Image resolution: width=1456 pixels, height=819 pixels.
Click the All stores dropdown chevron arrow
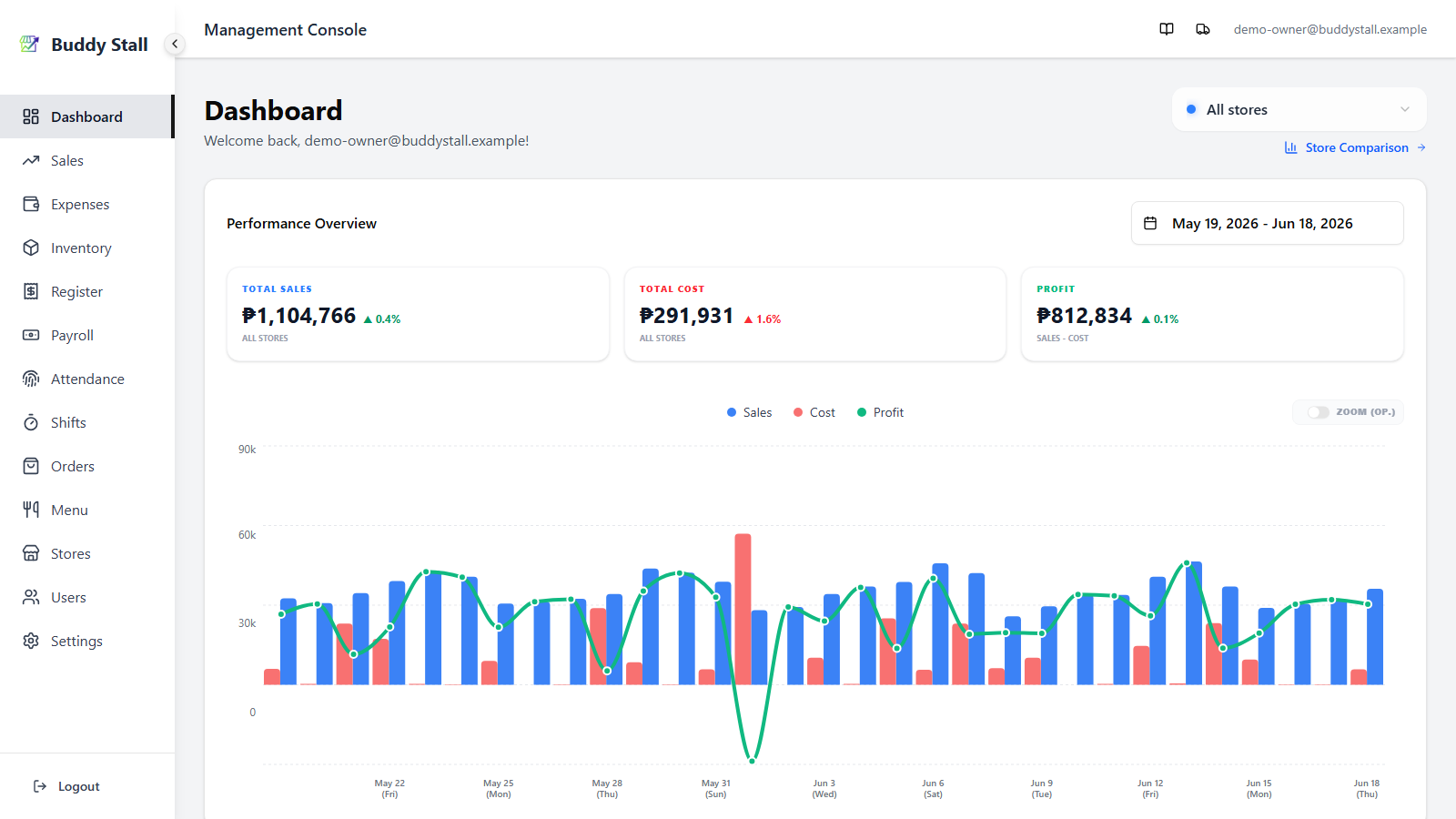1405,109
